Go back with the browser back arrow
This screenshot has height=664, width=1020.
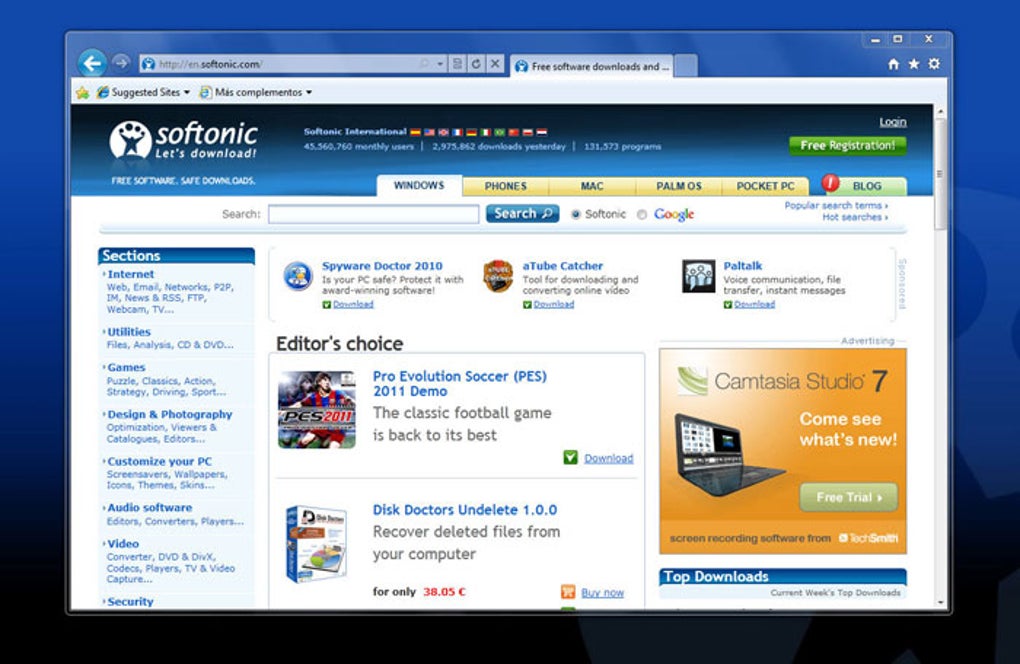pyautogui.click(x=92, y=63)
